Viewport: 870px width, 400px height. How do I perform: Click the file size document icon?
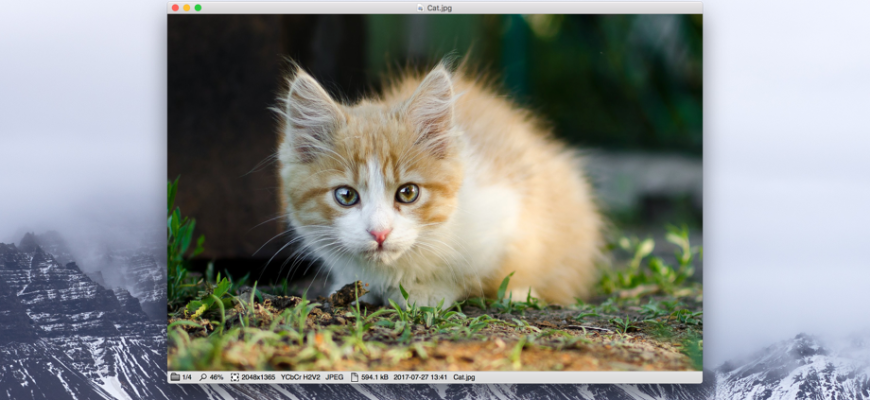pyautogui.click(x=355, y=377)
